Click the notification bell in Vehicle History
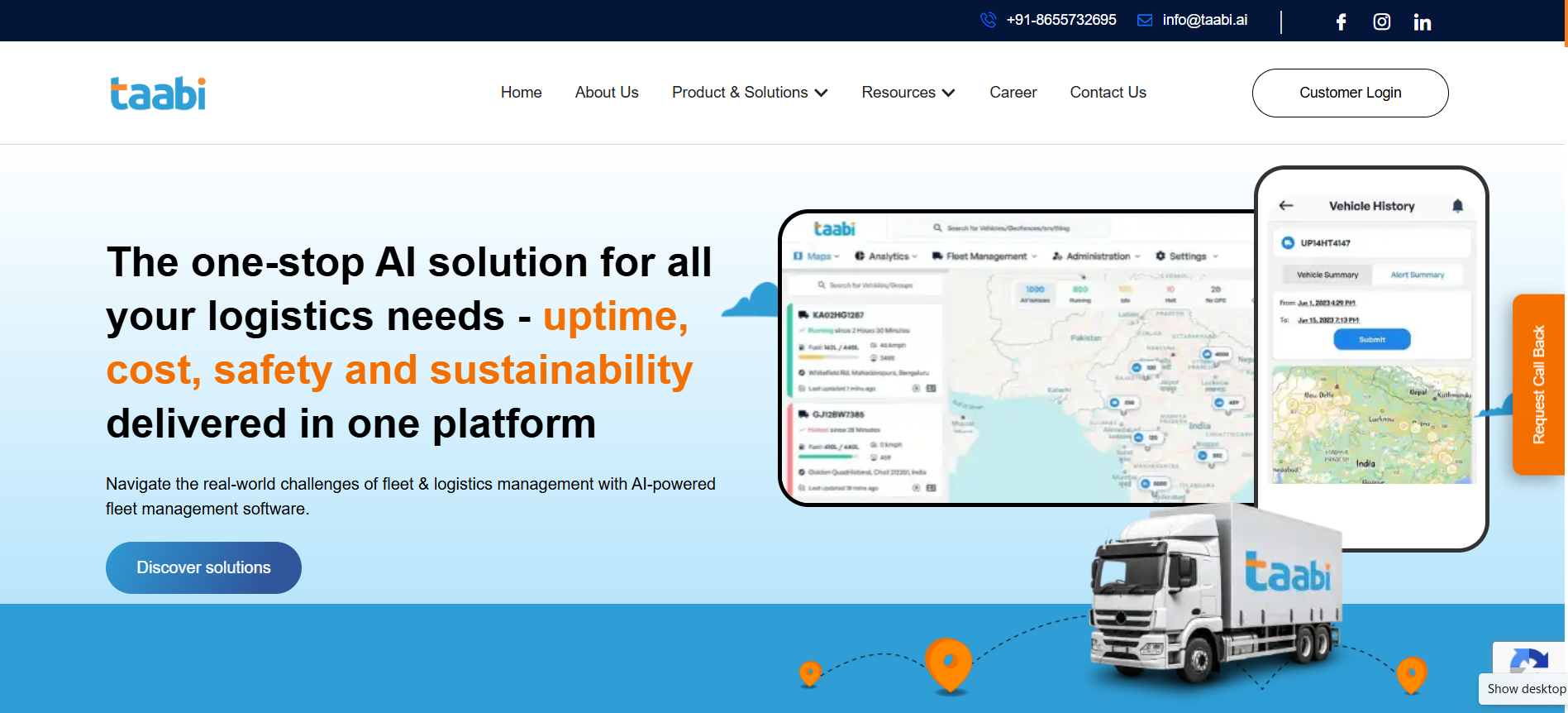The image size is (1568, 713). (x=1457, y=206)
